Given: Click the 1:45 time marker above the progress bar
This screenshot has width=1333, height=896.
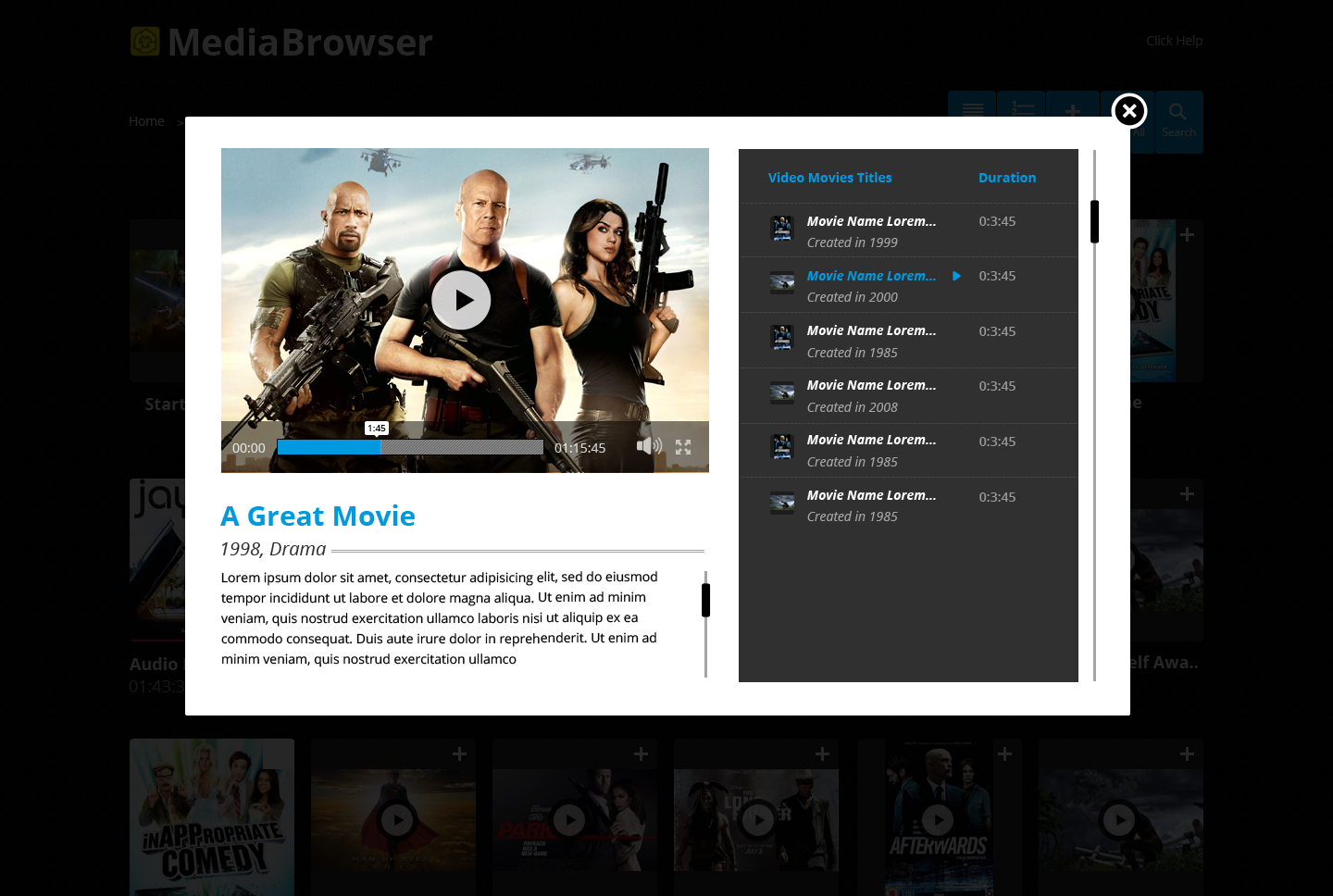Looking at the screenshot, I should (x=377, y=429).
